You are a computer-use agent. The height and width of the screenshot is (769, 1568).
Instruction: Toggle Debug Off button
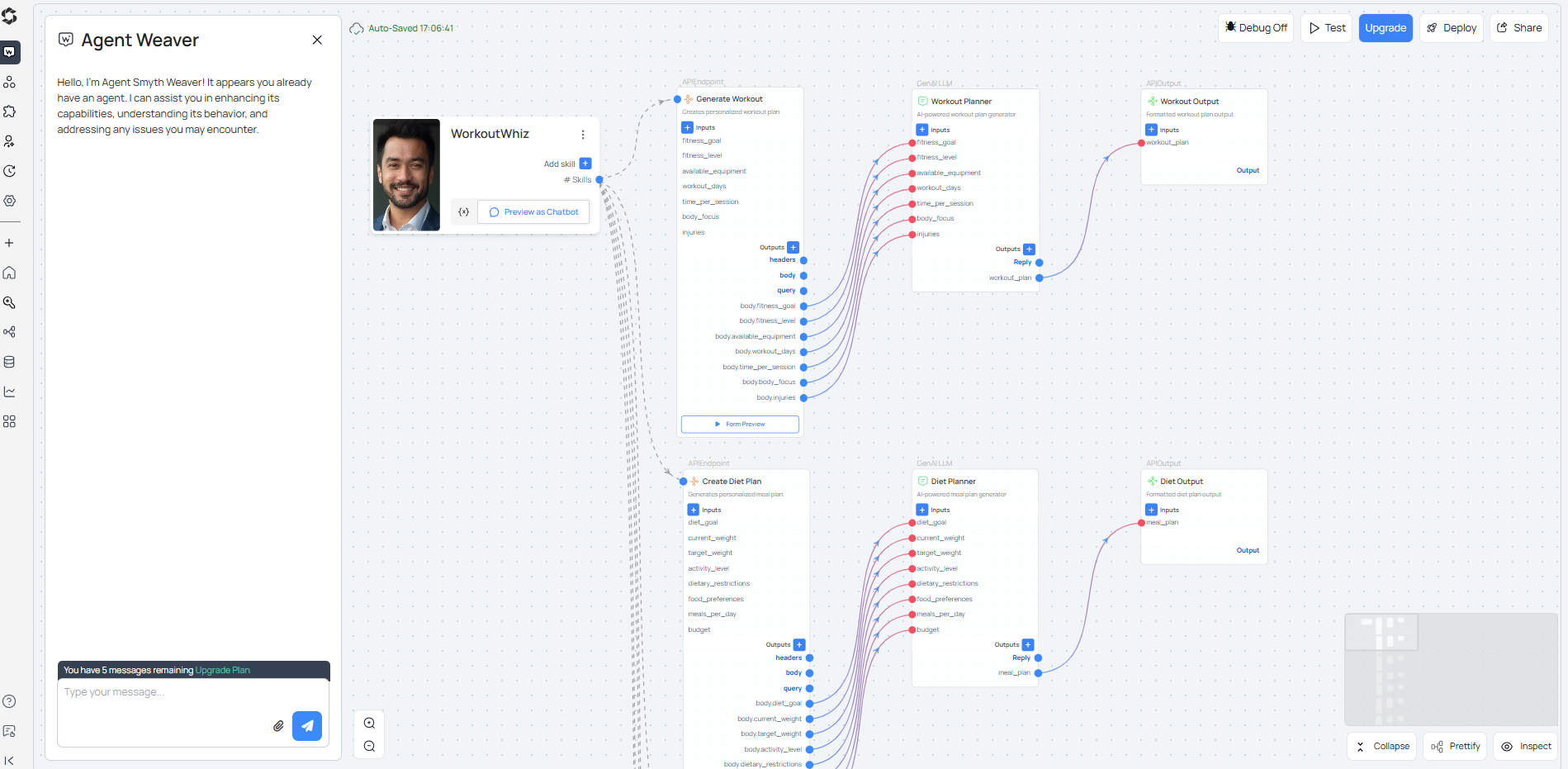point(1256,28)
